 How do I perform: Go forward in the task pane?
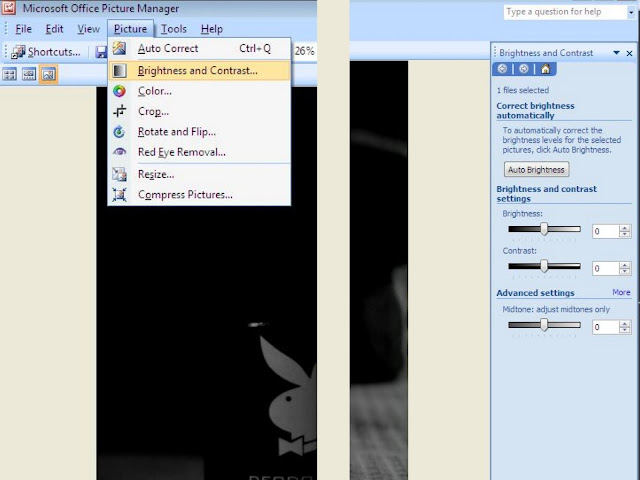coord(524,69)
